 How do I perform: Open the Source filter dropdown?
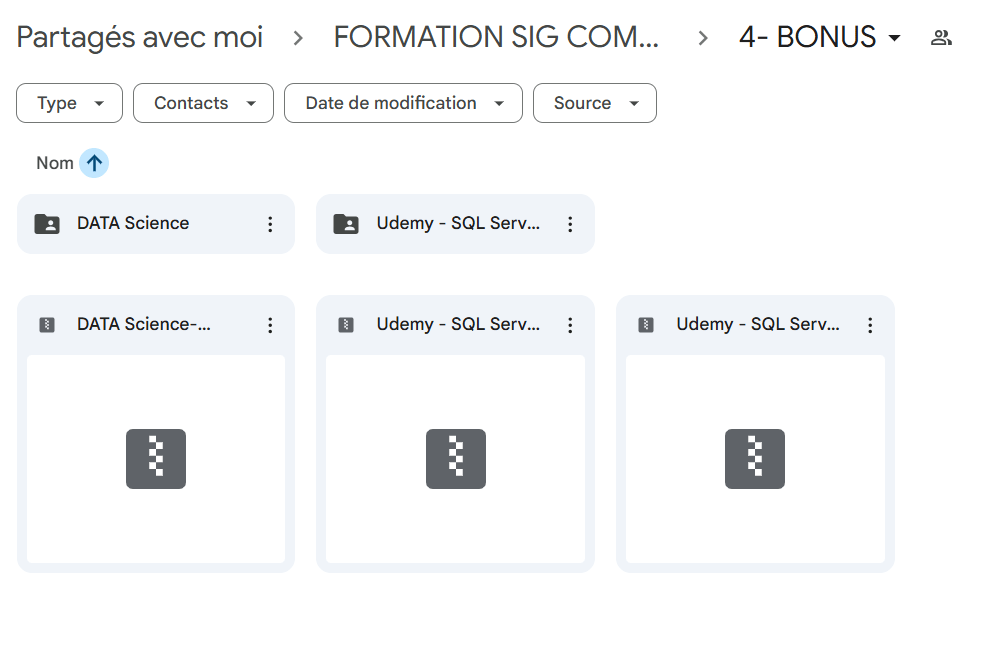point(595,103)
